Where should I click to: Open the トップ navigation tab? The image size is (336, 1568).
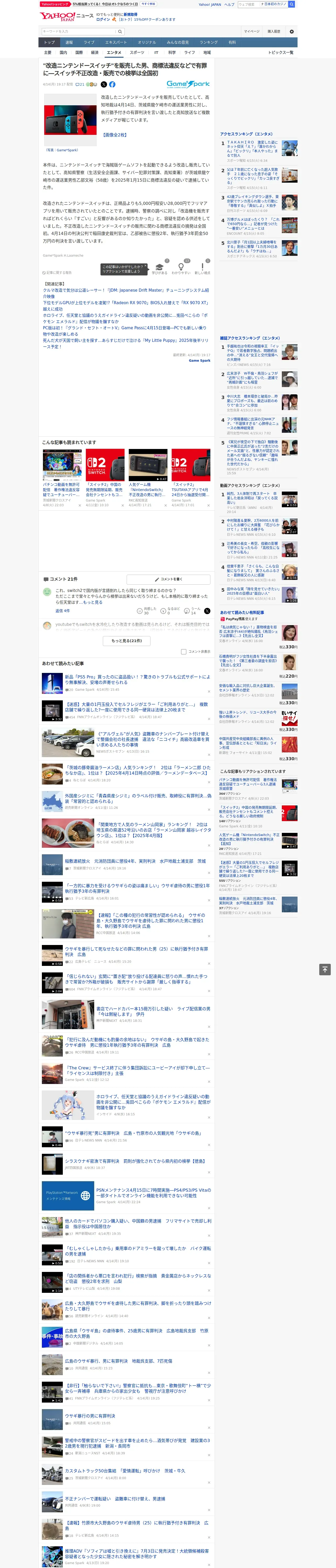click(49, 43)
